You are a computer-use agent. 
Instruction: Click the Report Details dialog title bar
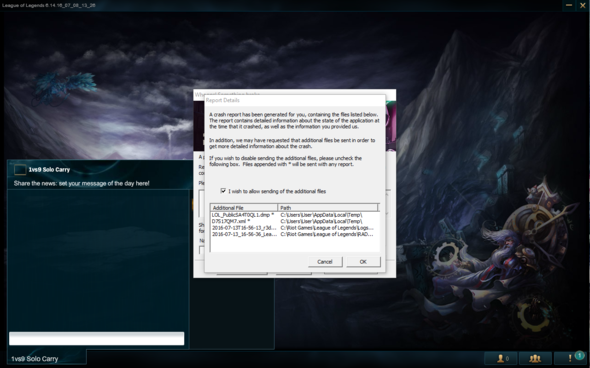point(295,100)
